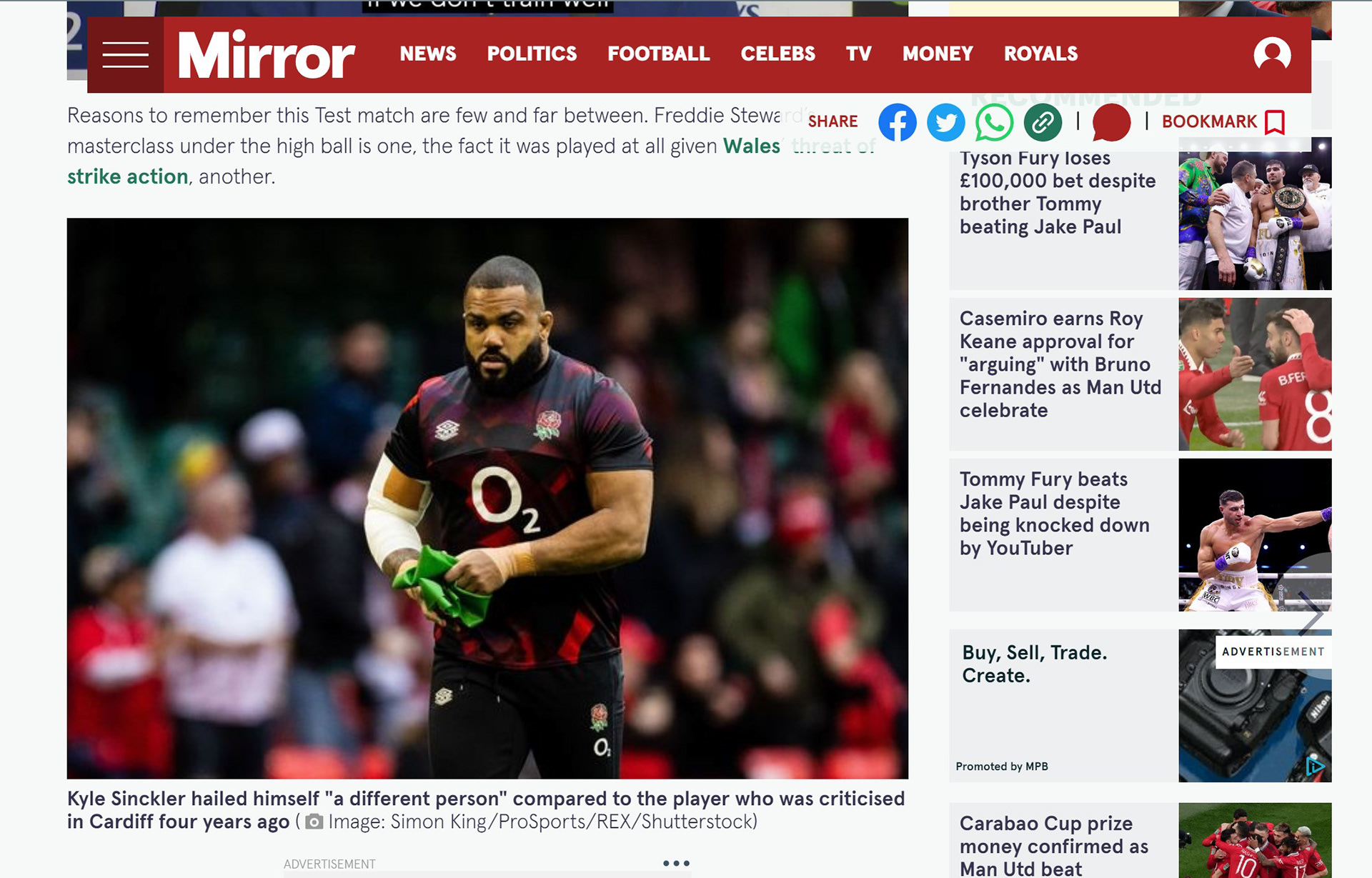Copy article link with chain icon
1372x878 pixels.
(x=1043, y=122)
